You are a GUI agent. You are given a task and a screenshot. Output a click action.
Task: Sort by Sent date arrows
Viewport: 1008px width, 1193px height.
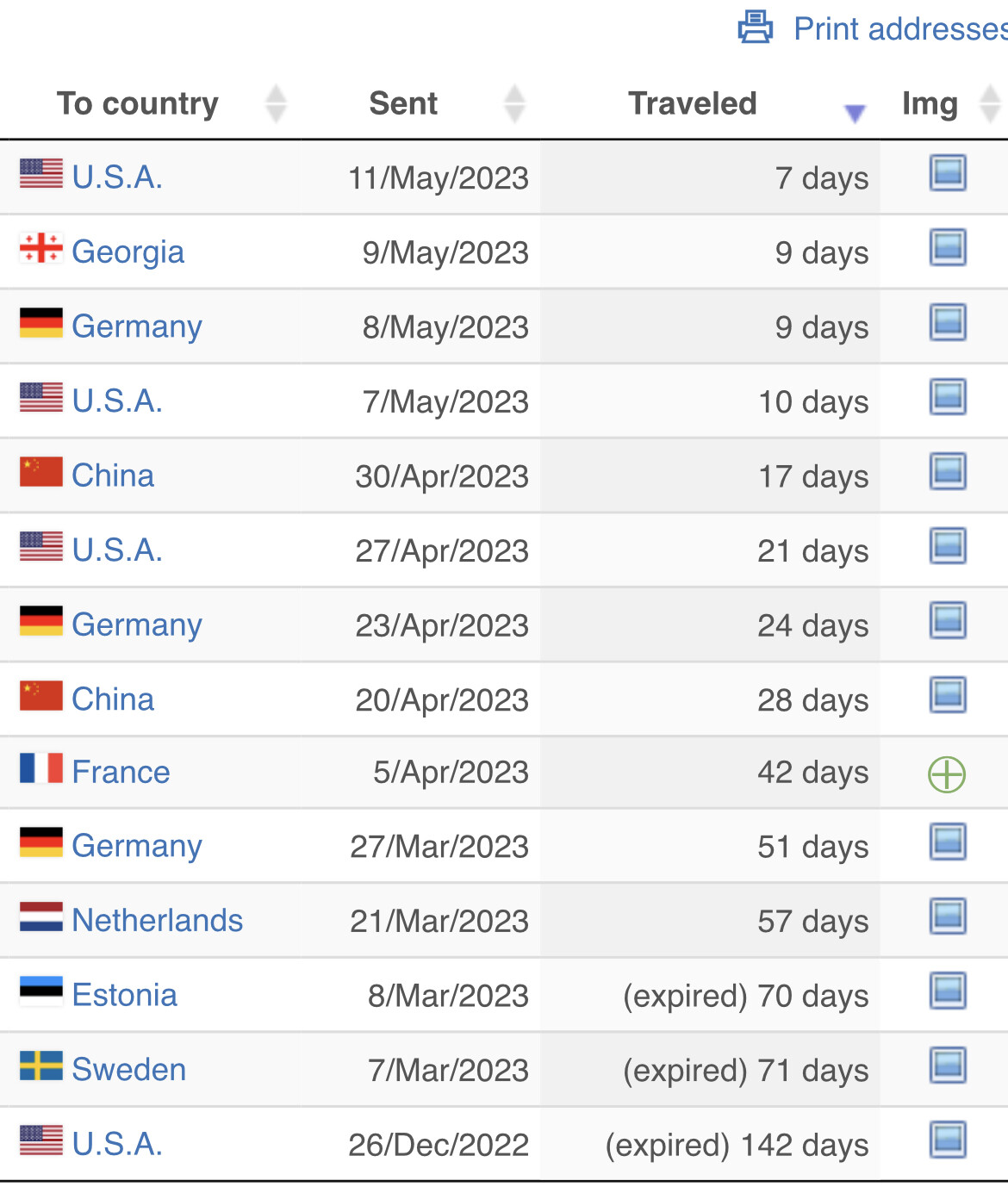click(x=514, y=103)
